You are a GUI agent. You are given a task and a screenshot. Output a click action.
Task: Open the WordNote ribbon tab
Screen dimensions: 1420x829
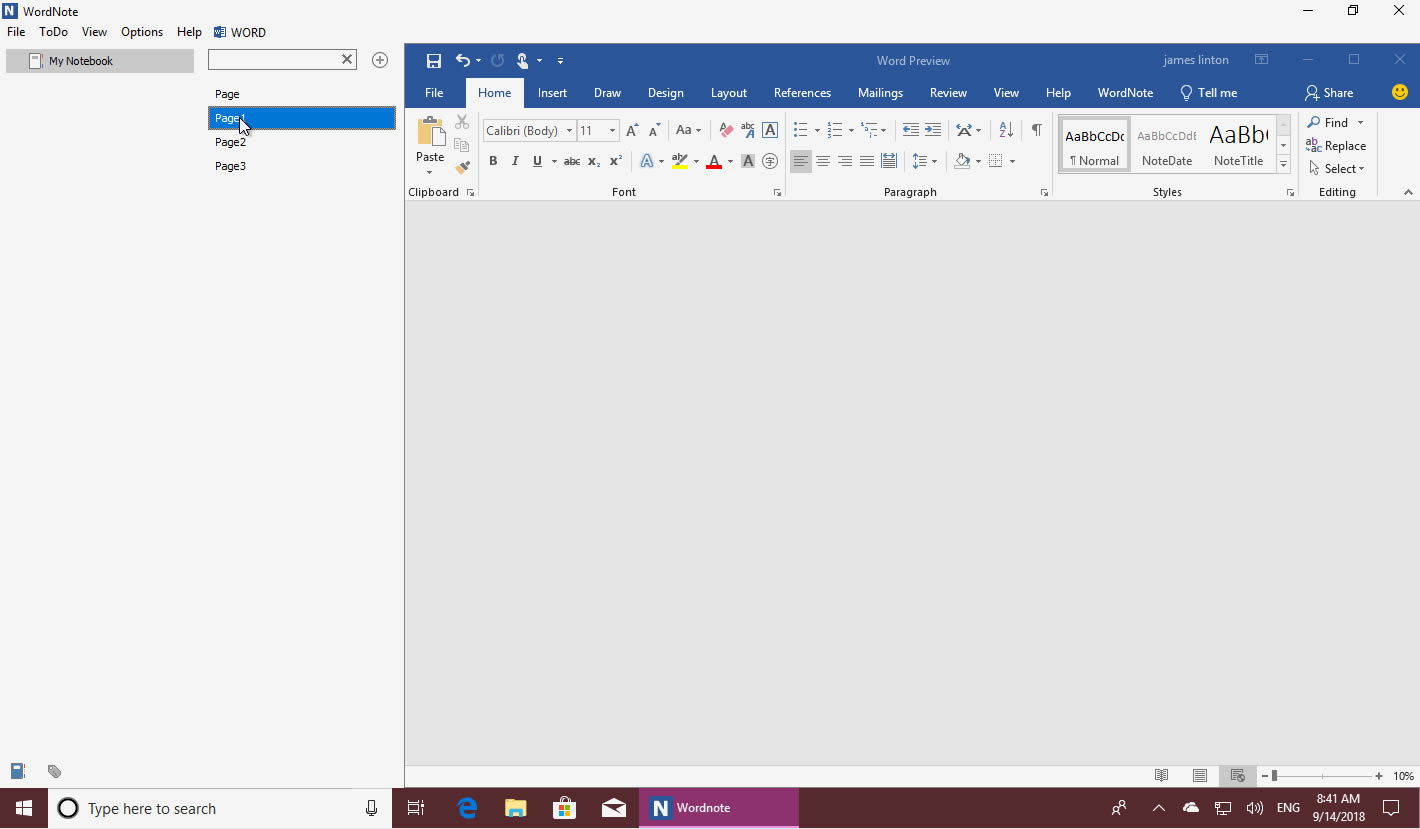pyautogui.click(x=1125, y=93)
